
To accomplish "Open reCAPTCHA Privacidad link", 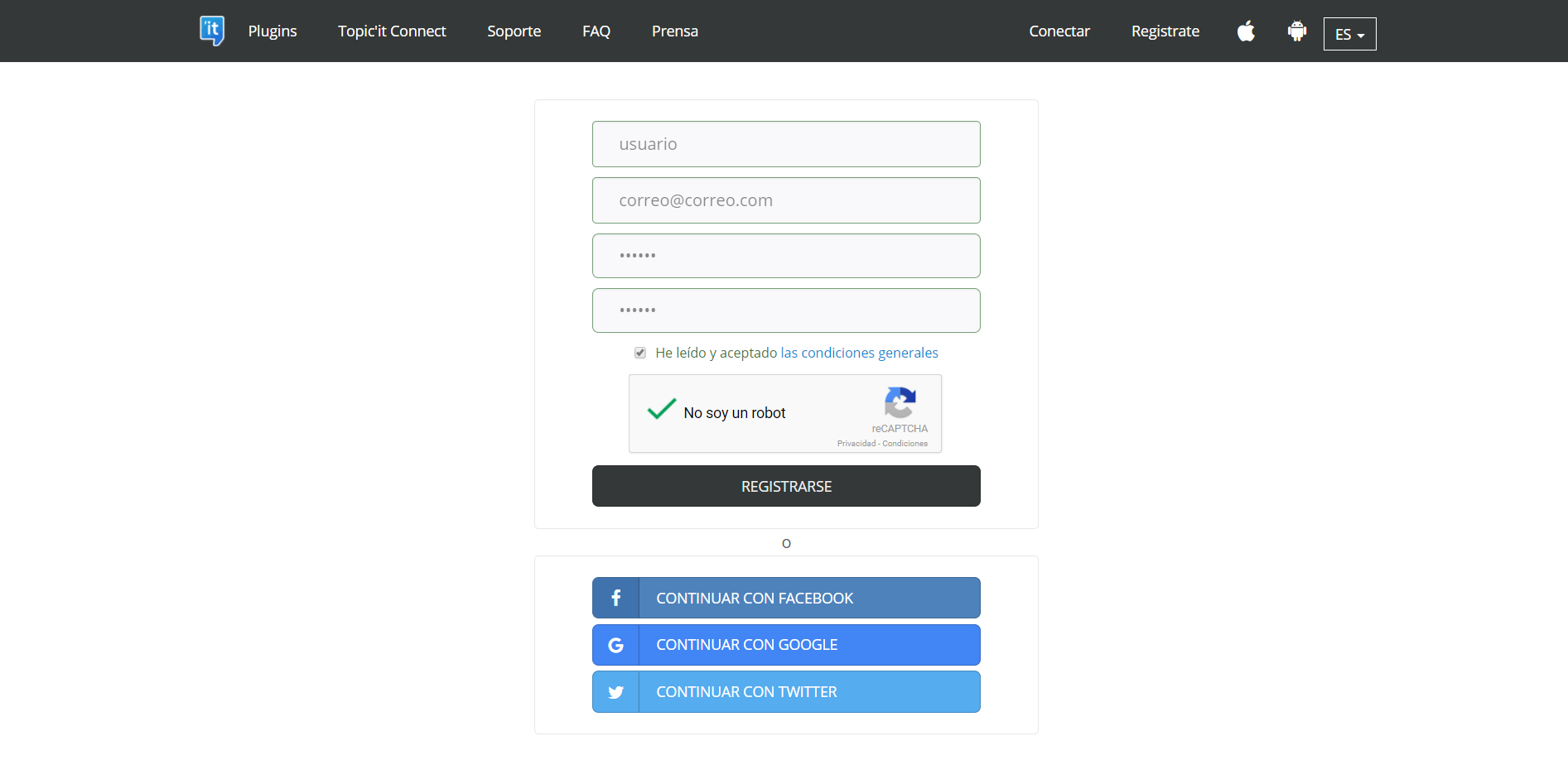I will (x=856, y=444).
